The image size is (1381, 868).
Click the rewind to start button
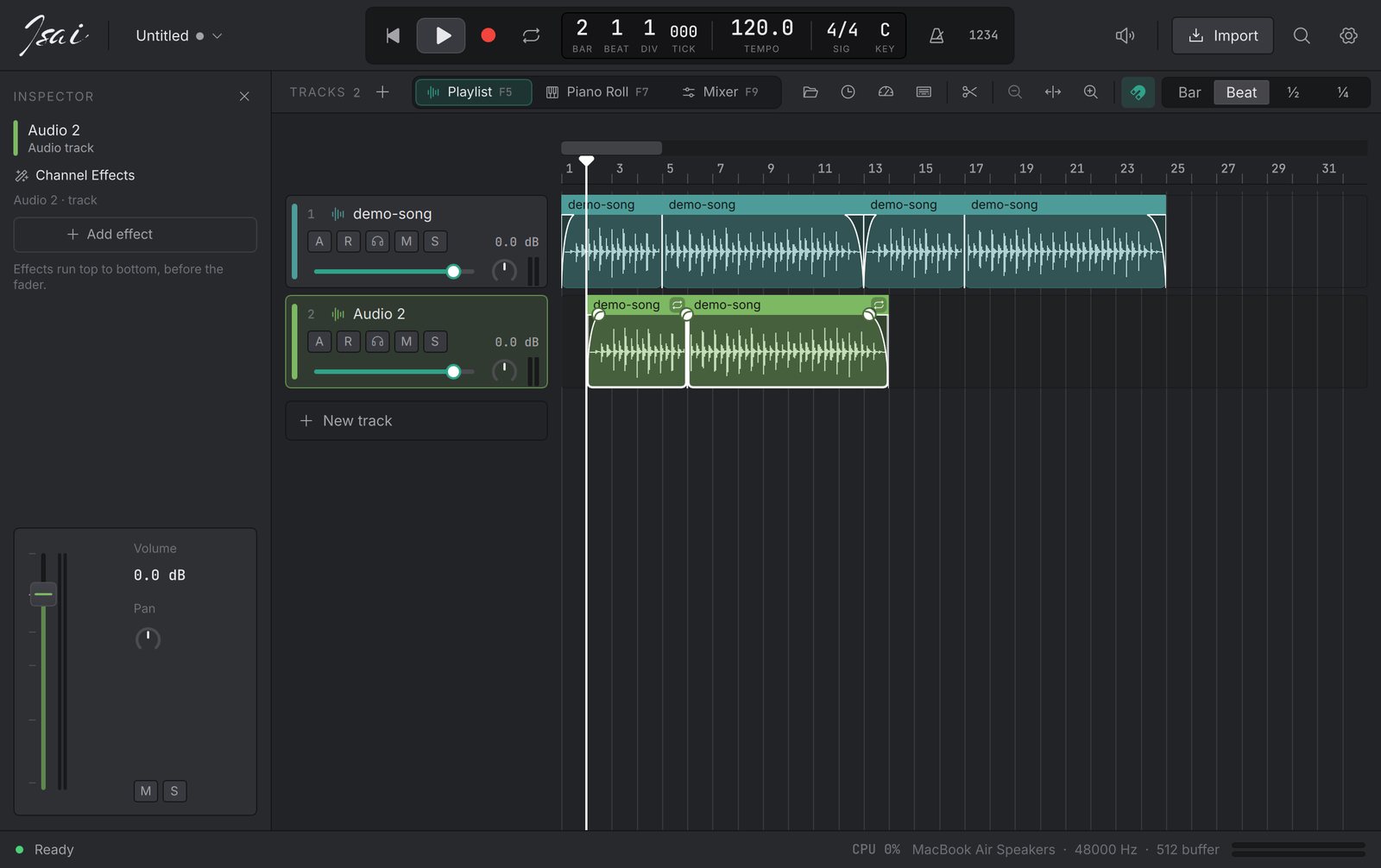click(393, 35)
